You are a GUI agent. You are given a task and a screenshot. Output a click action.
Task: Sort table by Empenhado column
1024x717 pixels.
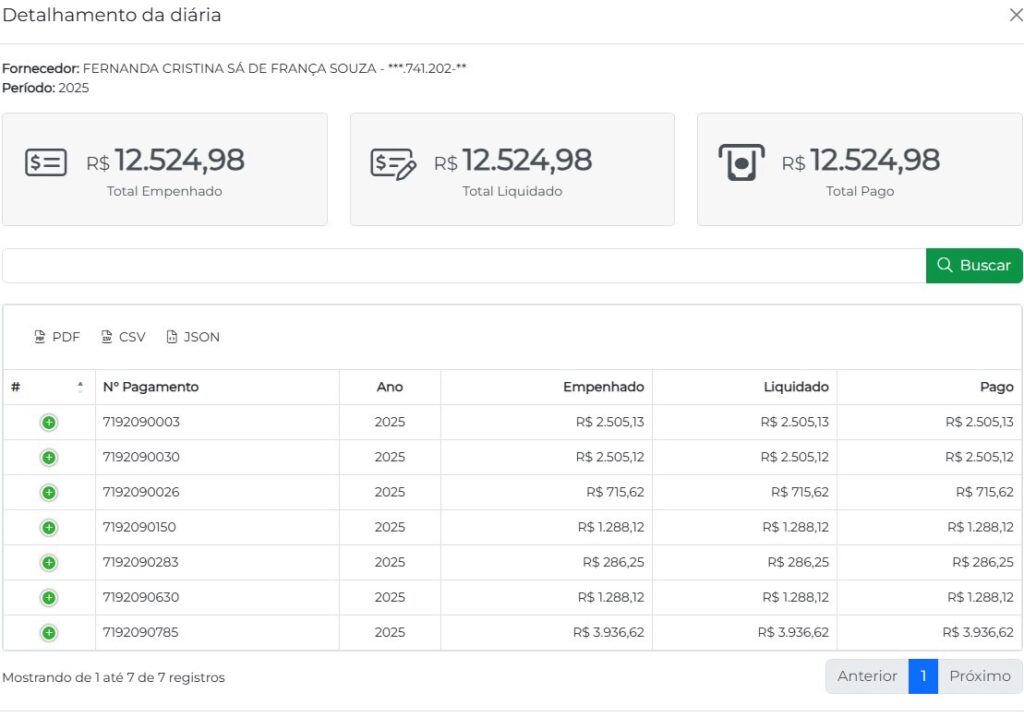603,387
